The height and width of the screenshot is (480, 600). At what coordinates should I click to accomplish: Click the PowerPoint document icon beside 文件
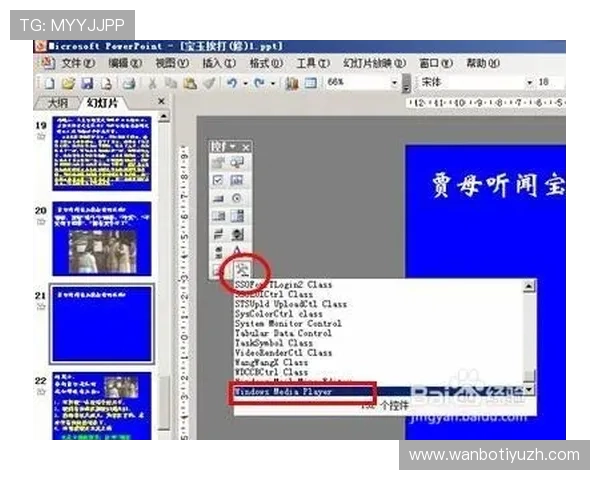click(x=48, y=63)
